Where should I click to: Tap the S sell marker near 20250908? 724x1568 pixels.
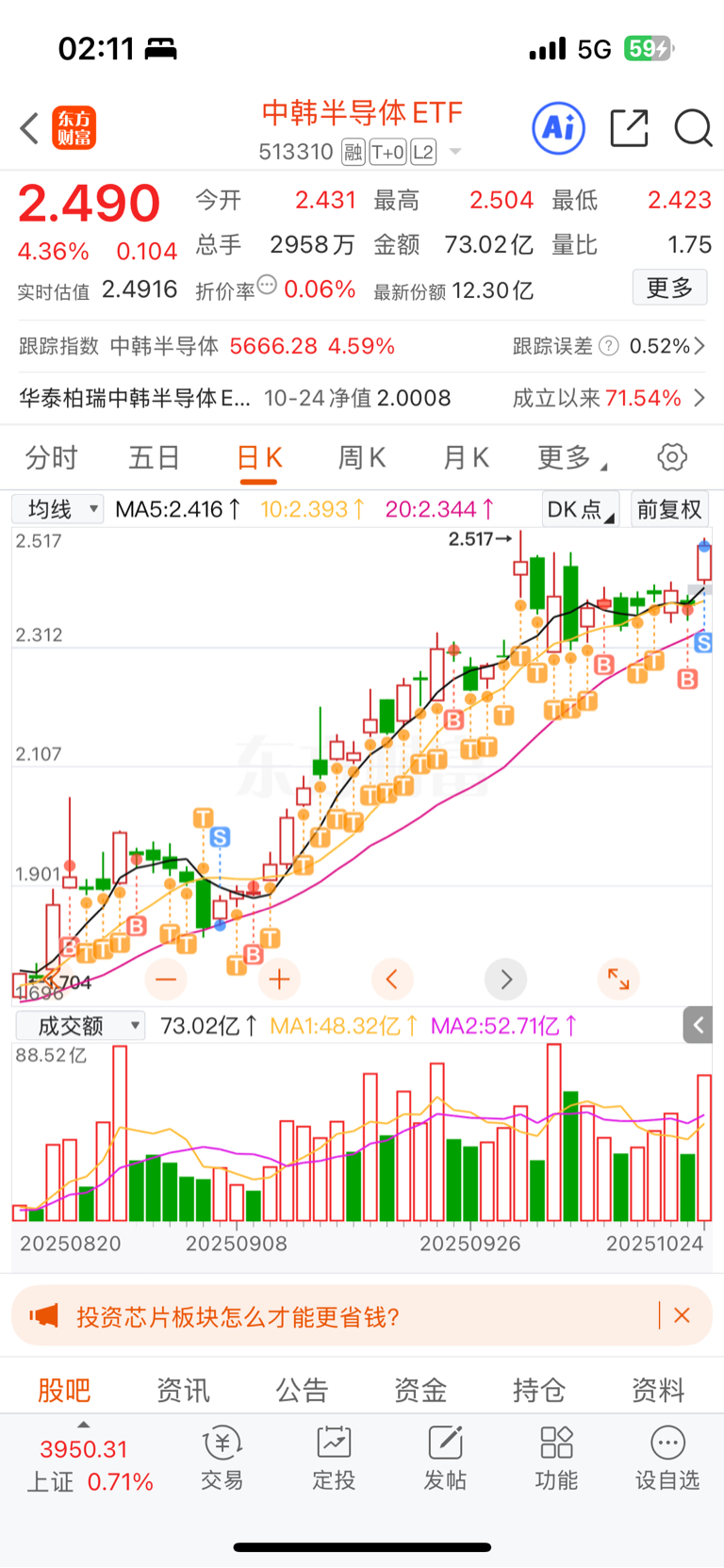click(x=220, y=836)
